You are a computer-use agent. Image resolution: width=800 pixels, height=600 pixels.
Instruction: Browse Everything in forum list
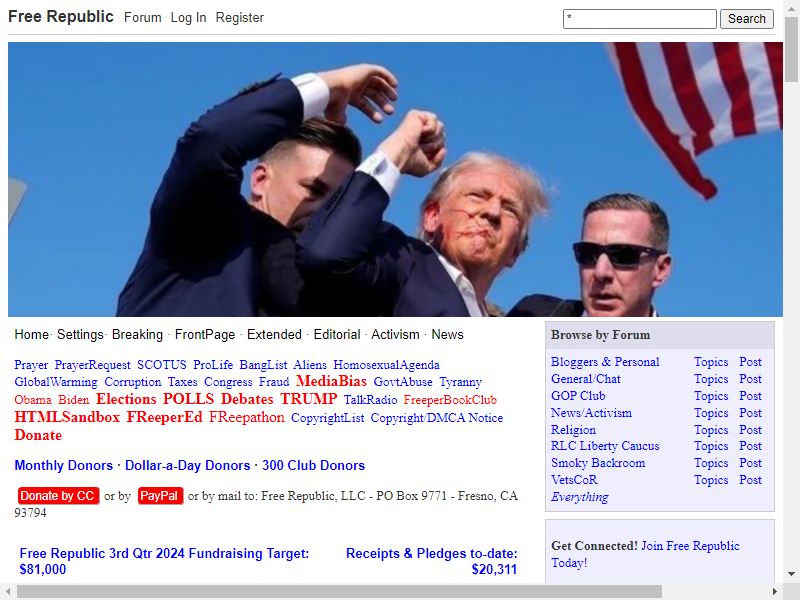pos(580,497)
